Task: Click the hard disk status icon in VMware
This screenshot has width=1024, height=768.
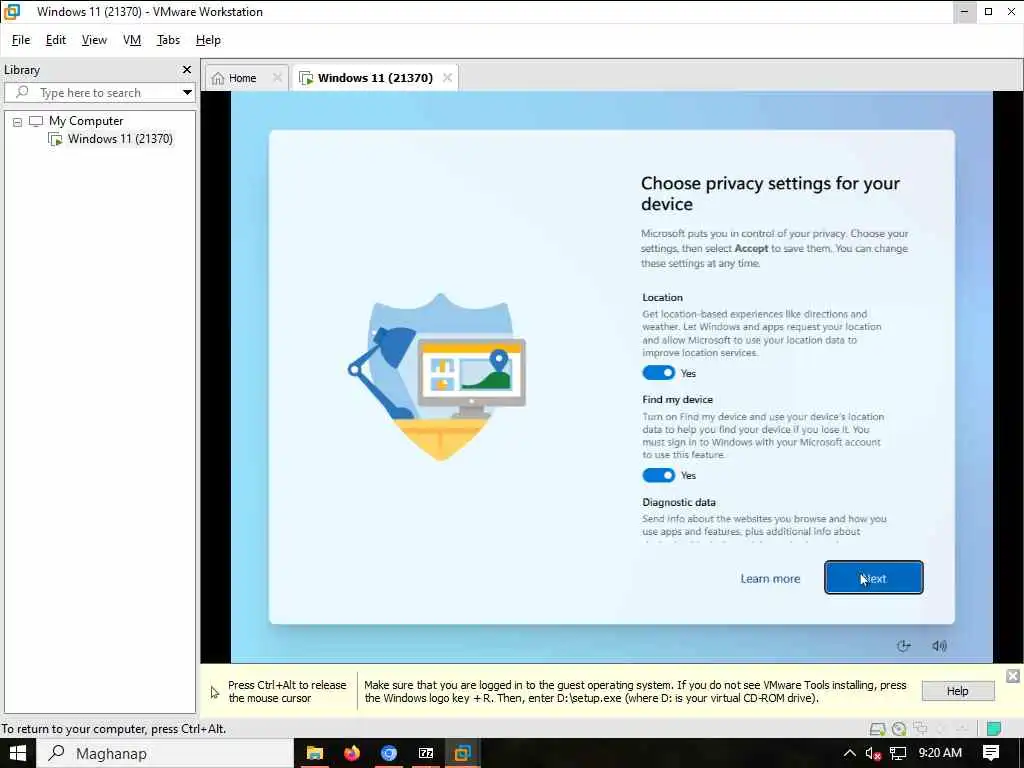Action: pos(878,729)
